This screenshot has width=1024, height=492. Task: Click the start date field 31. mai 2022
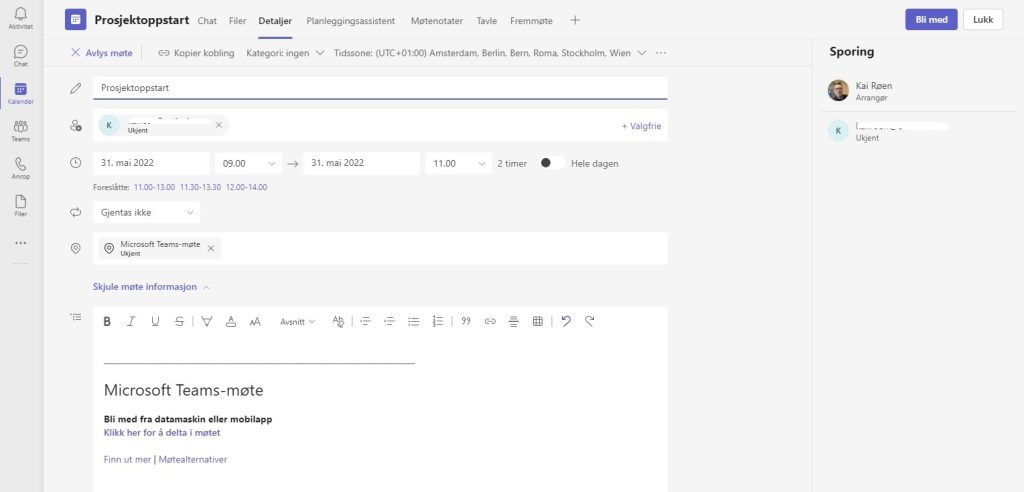[x=151, y=163]
